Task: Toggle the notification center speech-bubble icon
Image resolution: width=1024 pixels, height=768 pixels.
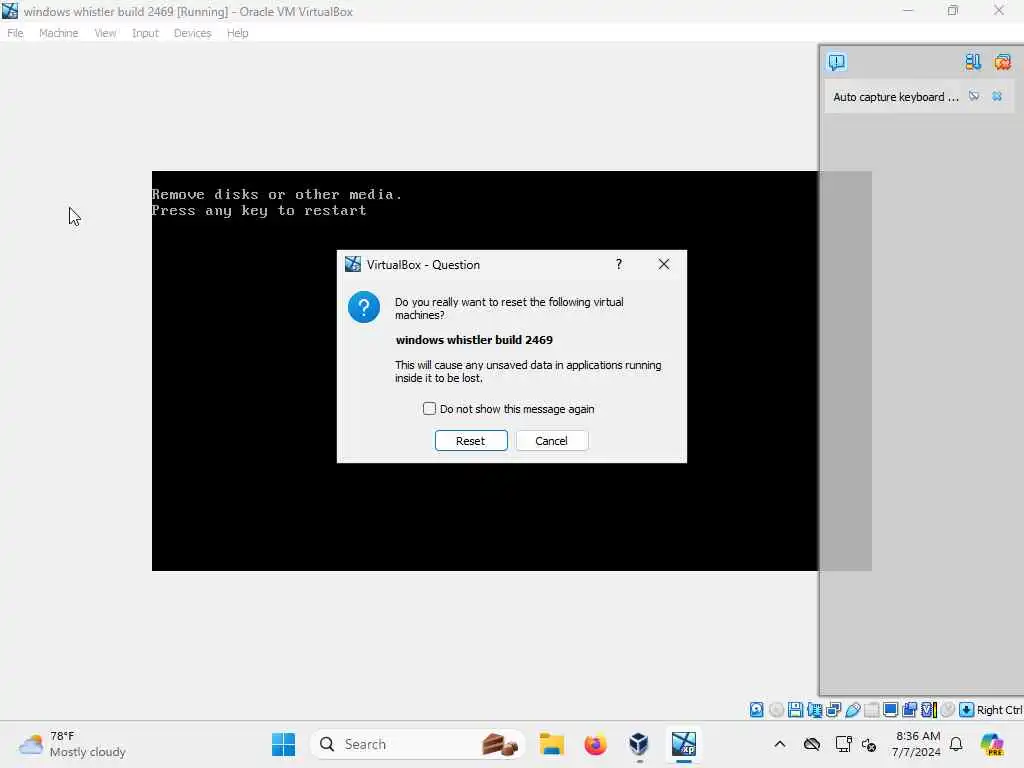Action: 837,62
